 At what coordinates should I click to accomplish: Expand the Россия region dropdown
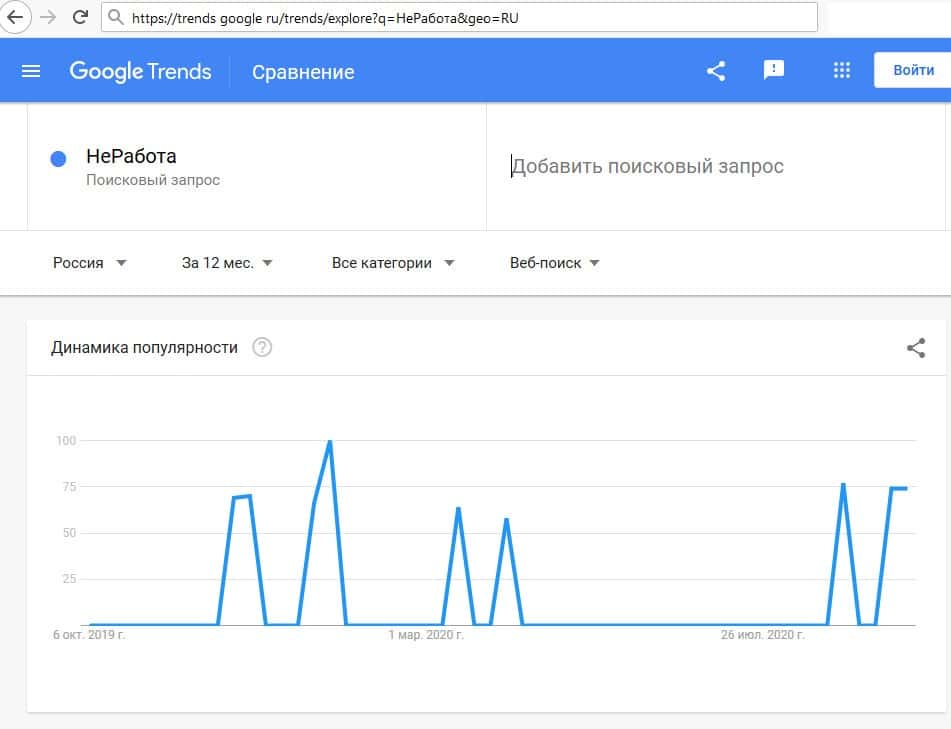click(90, 263)
